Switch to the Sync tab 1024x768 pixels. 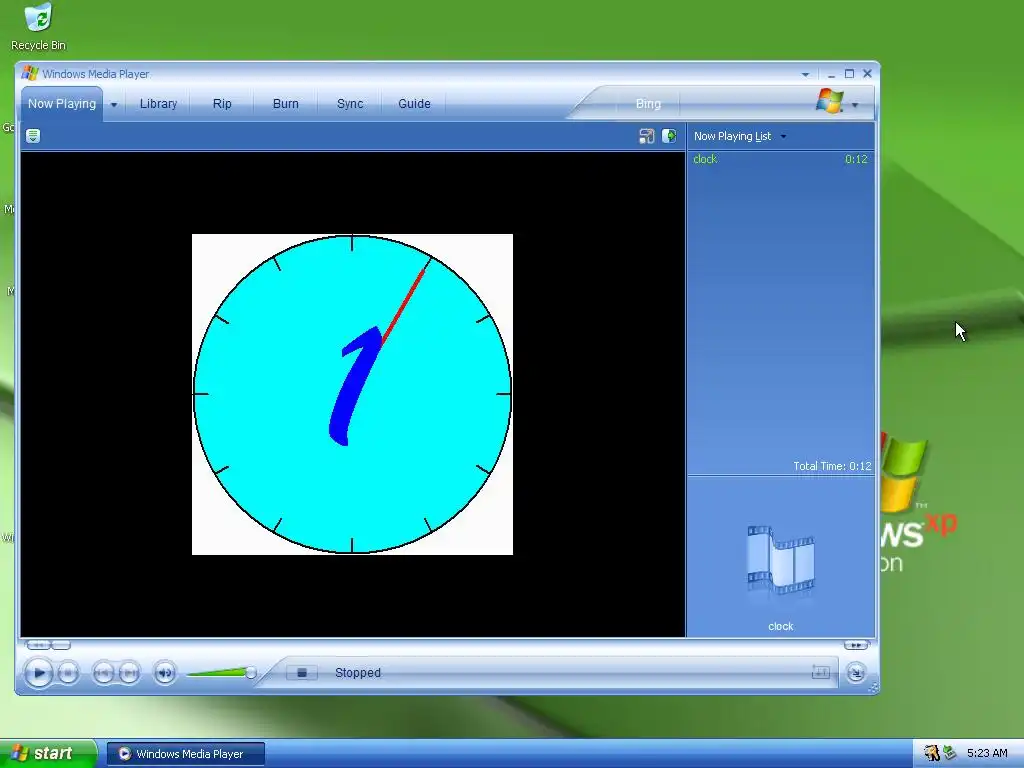pos(349,104)
